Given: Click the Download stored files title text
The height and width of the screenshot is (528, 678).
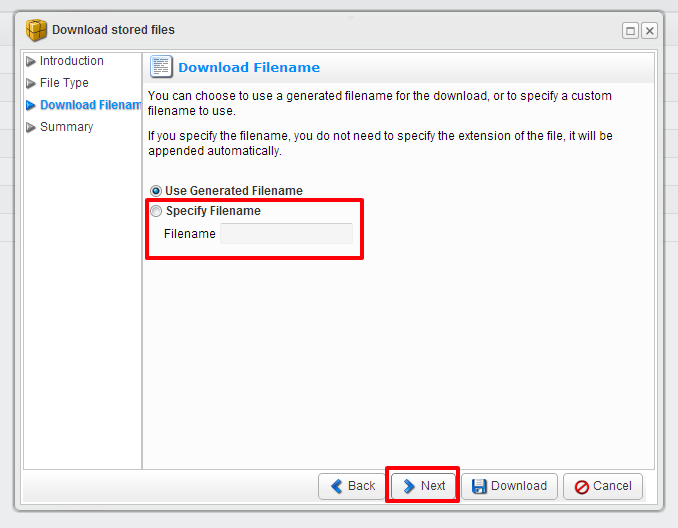Looking at the screenshot, I should pos(113,30).
